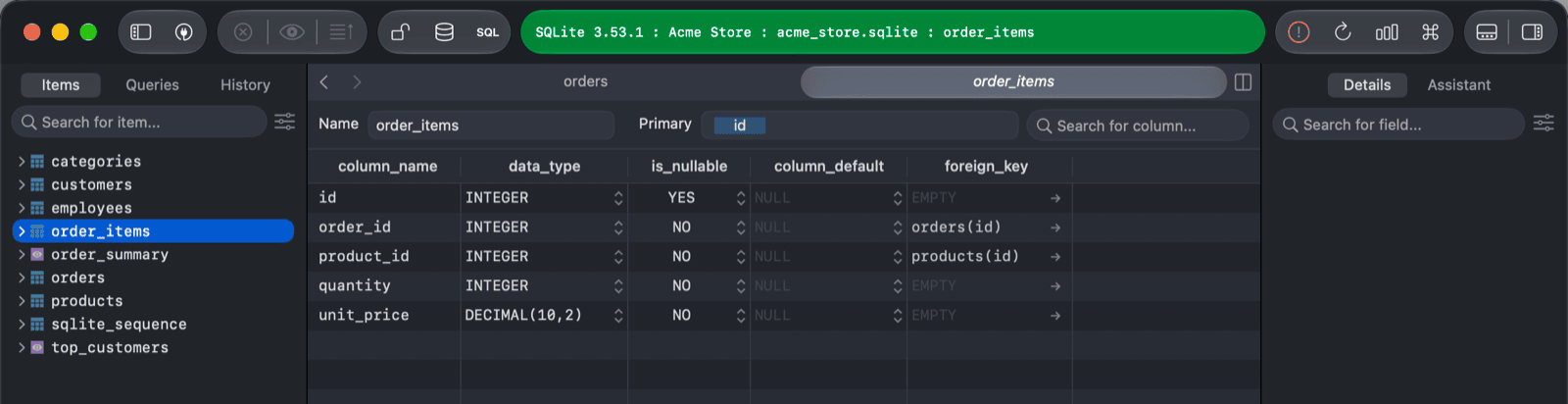
Task: Click the connection plug icon in toolbar
Action: [183, 32]
